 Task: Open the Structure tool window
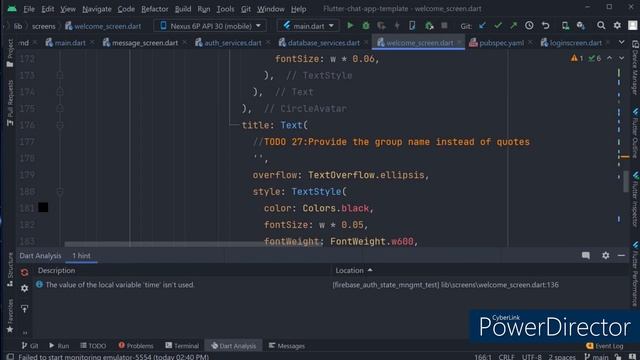coord(10,269)
